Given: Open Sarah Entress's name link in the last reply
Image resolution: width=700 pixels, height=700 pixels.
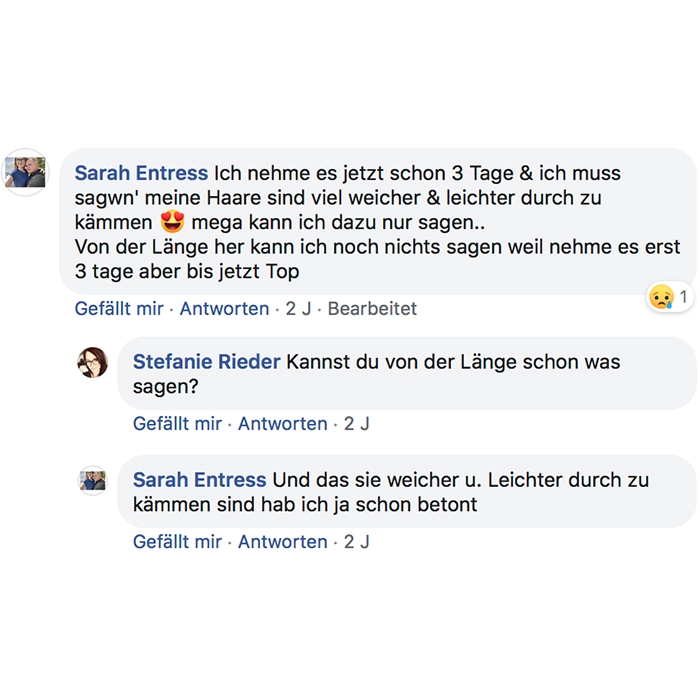Looking at the screenshot, I should pos(199,480).
